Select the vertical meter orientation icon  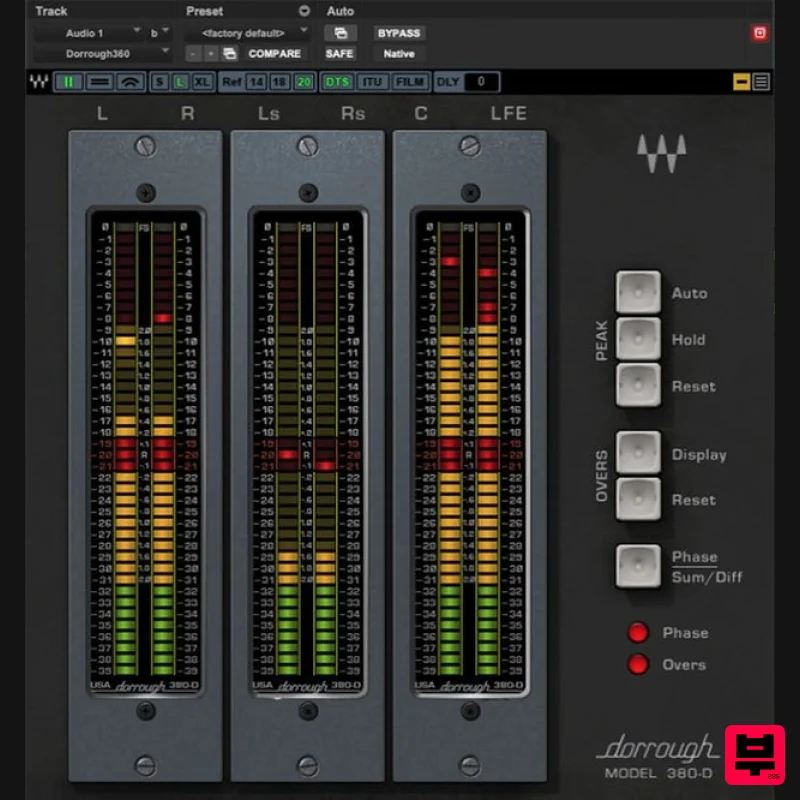point(68,82)
